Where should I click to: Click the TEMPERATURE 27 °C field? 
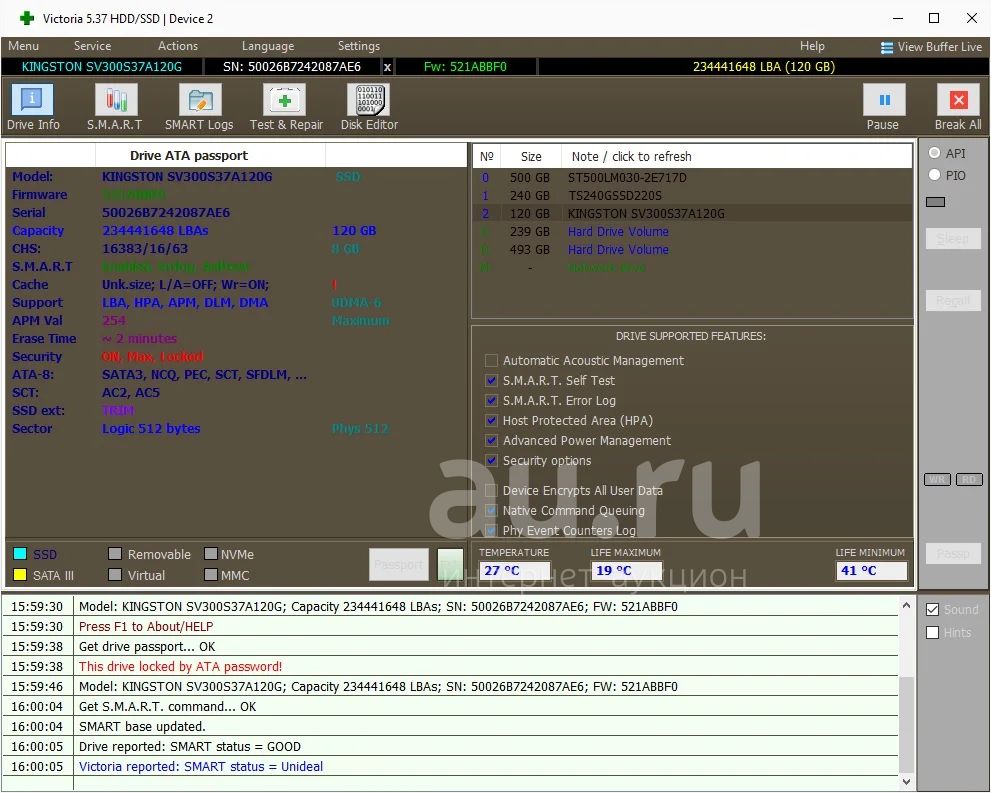tap(514, 571)
